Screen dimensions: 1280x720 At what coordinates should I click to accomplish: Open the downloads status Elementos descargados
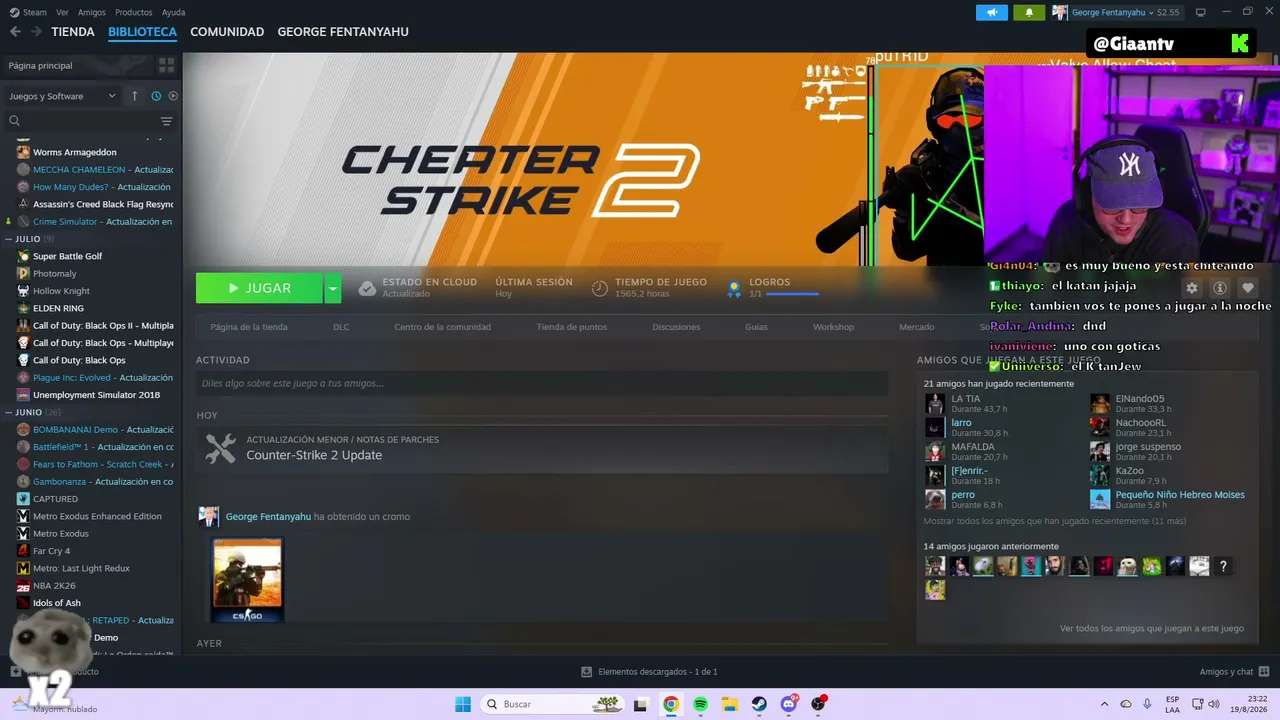click(x=649, y=672)
